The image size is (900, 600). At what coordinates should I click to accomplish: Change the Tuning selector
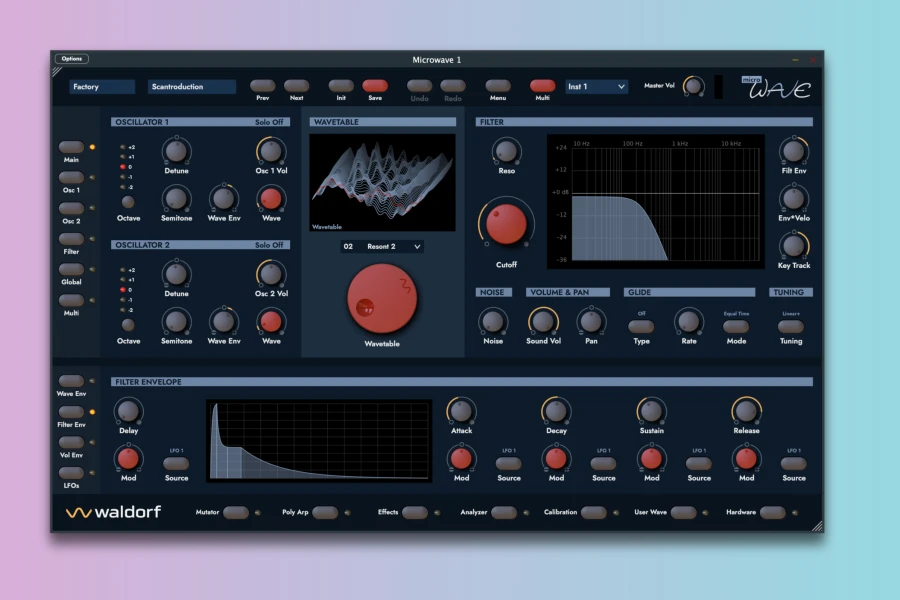click(x=790, y=327)
